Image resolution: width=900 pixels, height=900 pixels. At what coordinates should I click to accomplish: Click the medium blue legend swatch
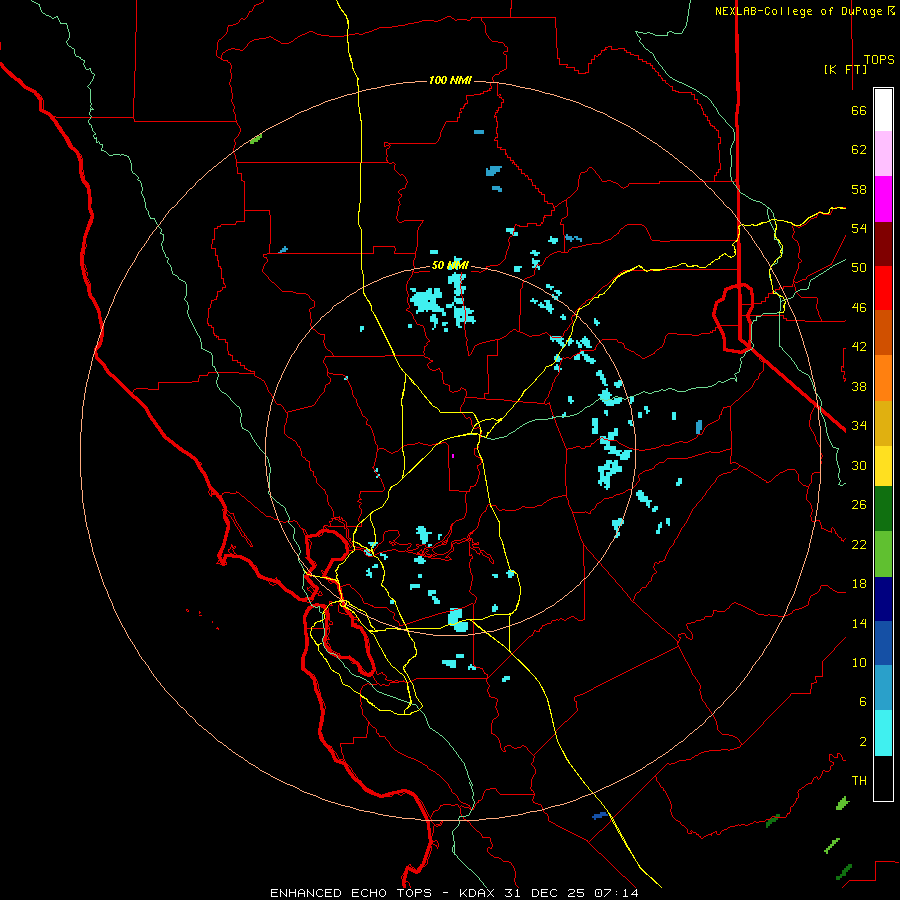coord(883,643)
